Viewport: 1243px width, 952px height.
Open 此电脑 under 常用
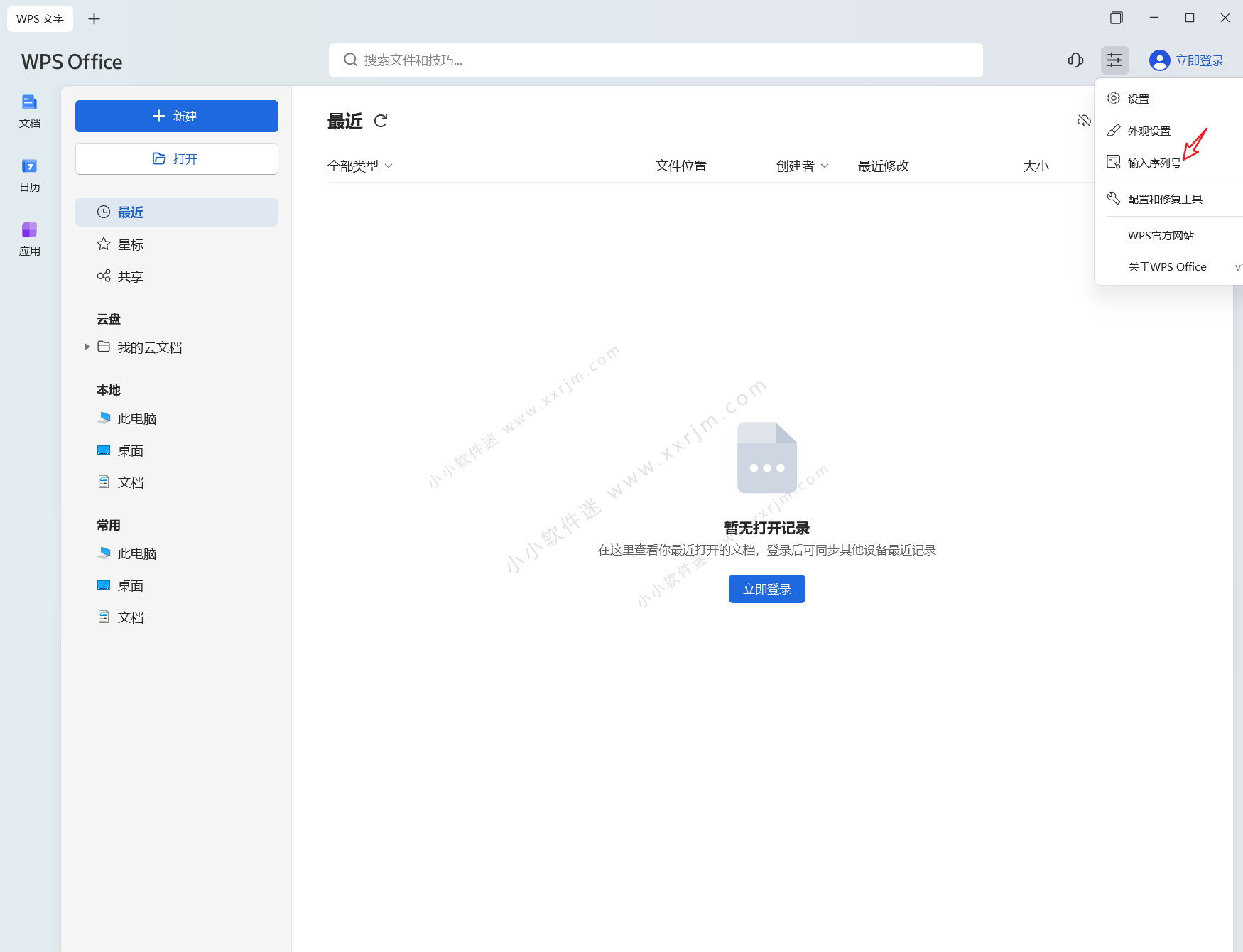(176, 553)
